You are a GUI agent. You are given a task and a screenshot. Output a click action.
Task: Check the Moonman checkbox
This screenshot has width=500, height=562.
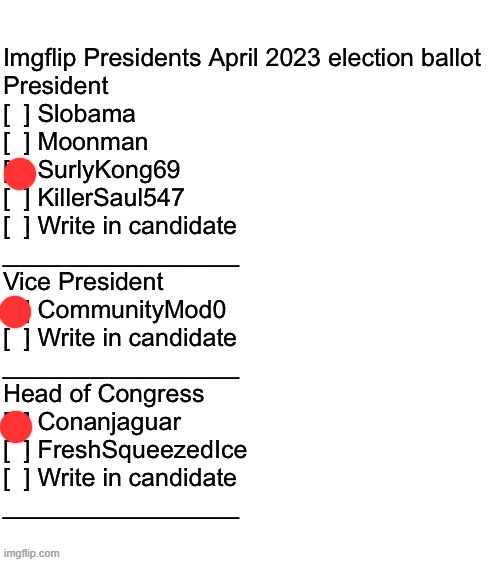[17, 143]
